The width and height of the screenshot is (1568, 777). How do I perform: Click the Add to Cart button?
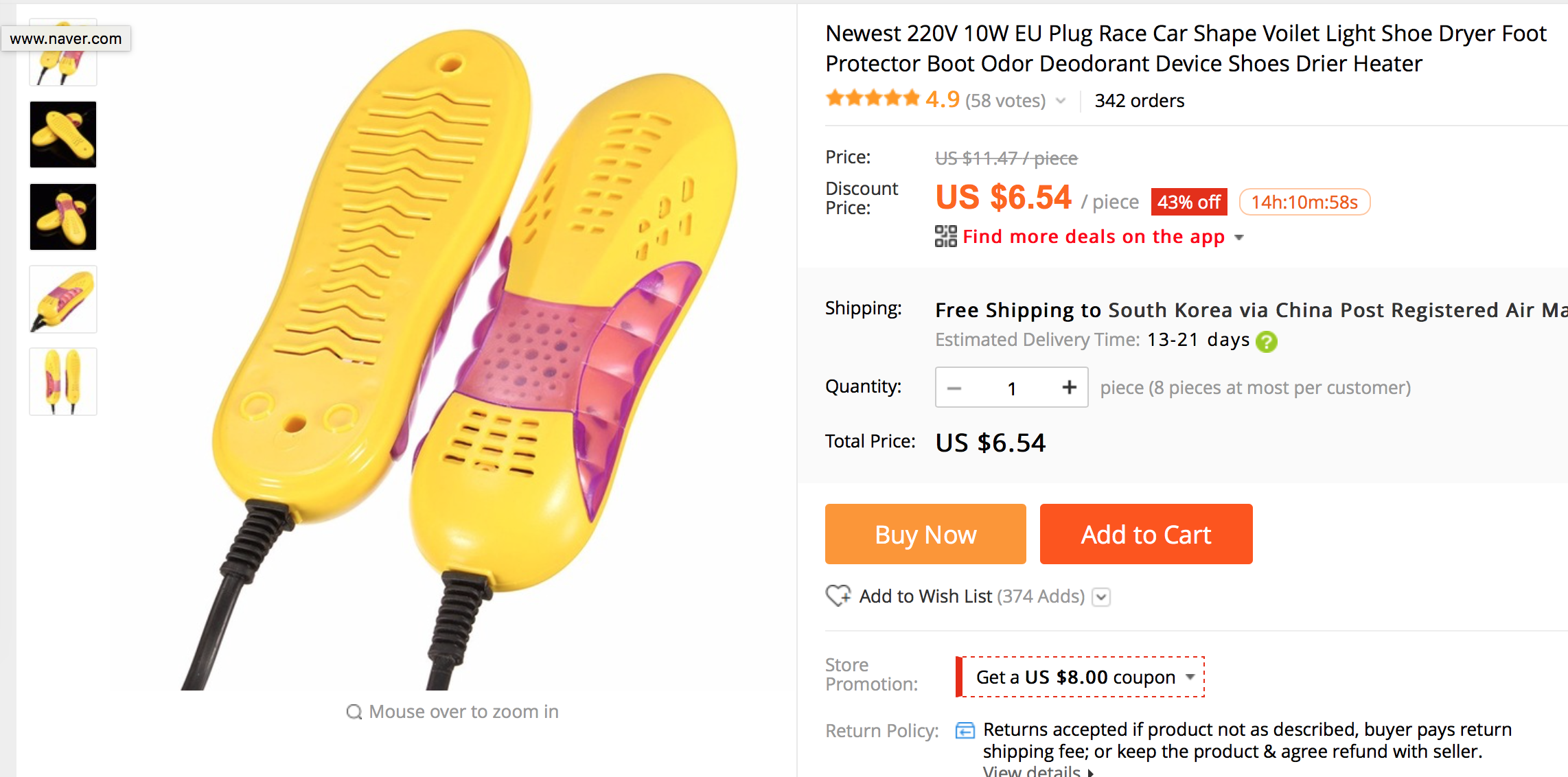click(x=1146, y=534)
